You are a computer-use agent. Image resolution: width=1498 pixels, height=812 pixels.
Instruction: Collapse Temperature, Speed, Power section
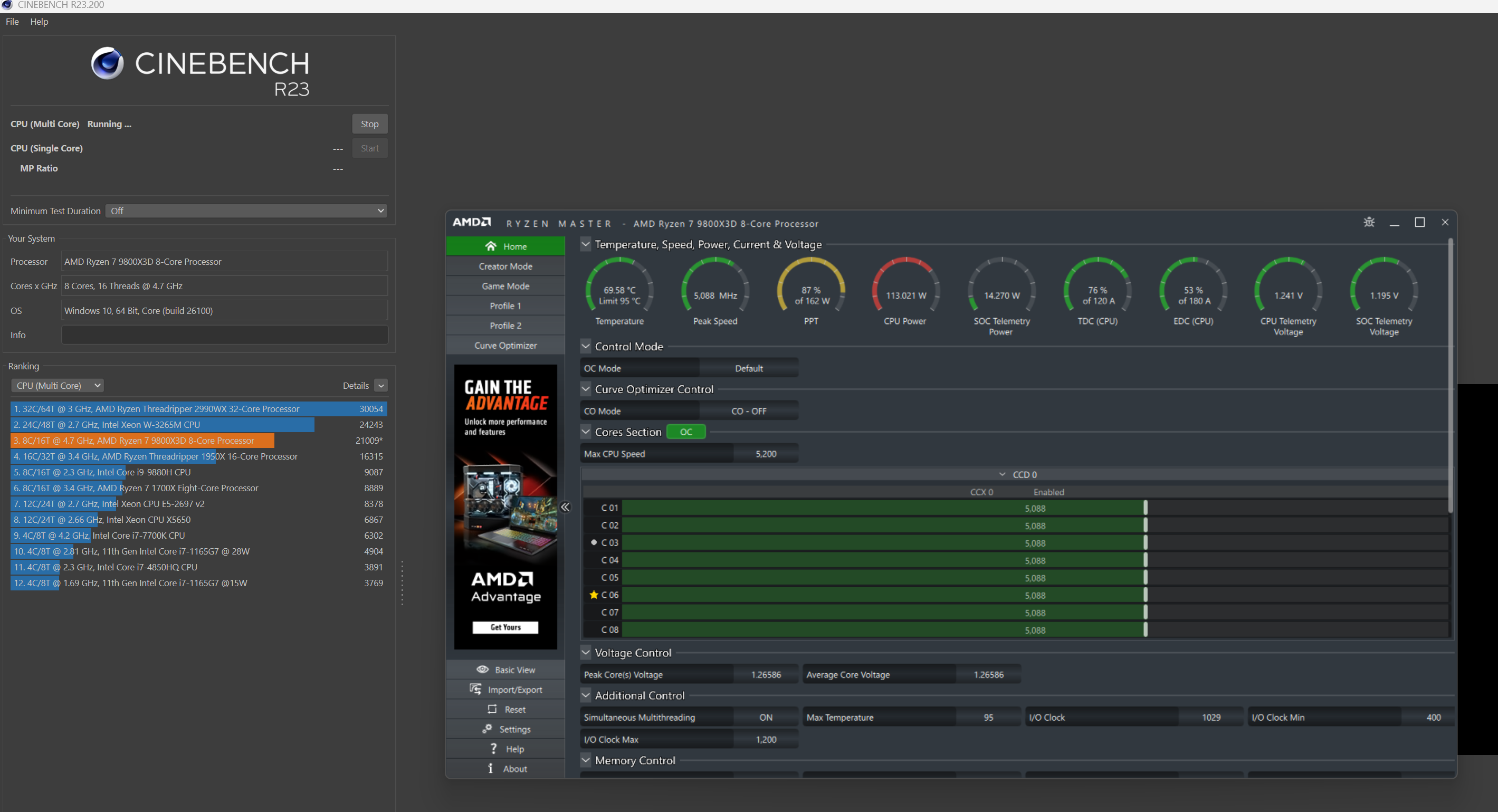point(586,244)
